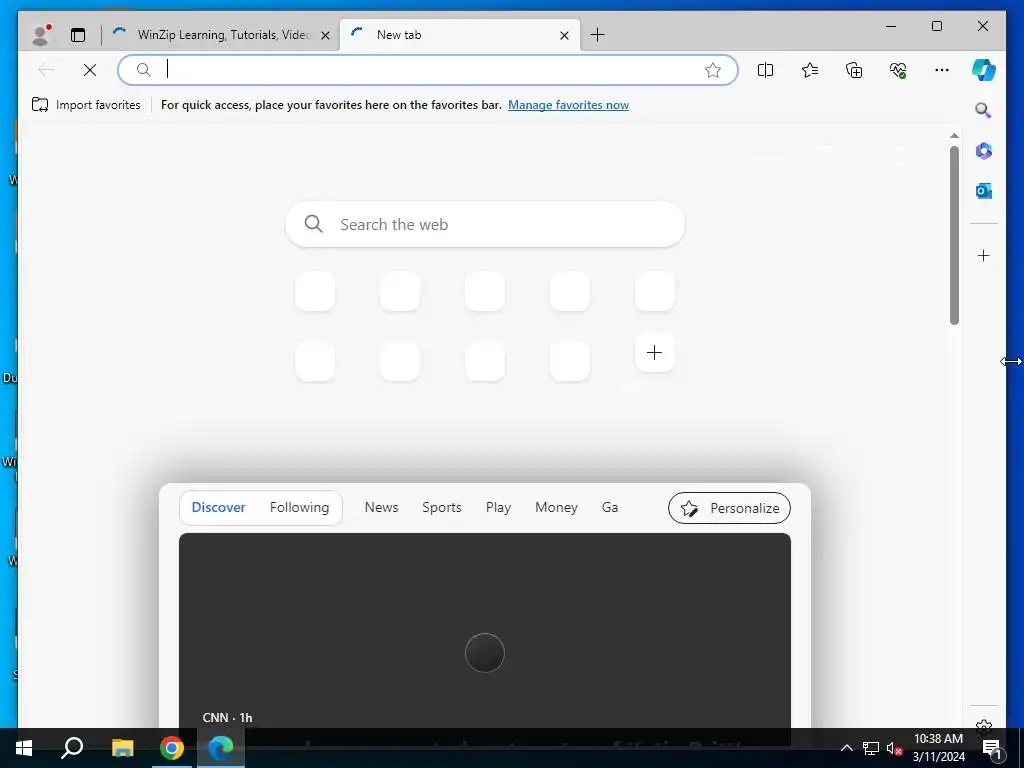The image size is (1024, 768).
Task: Click the page vertical scrollbar thumb
Action: 954,235
